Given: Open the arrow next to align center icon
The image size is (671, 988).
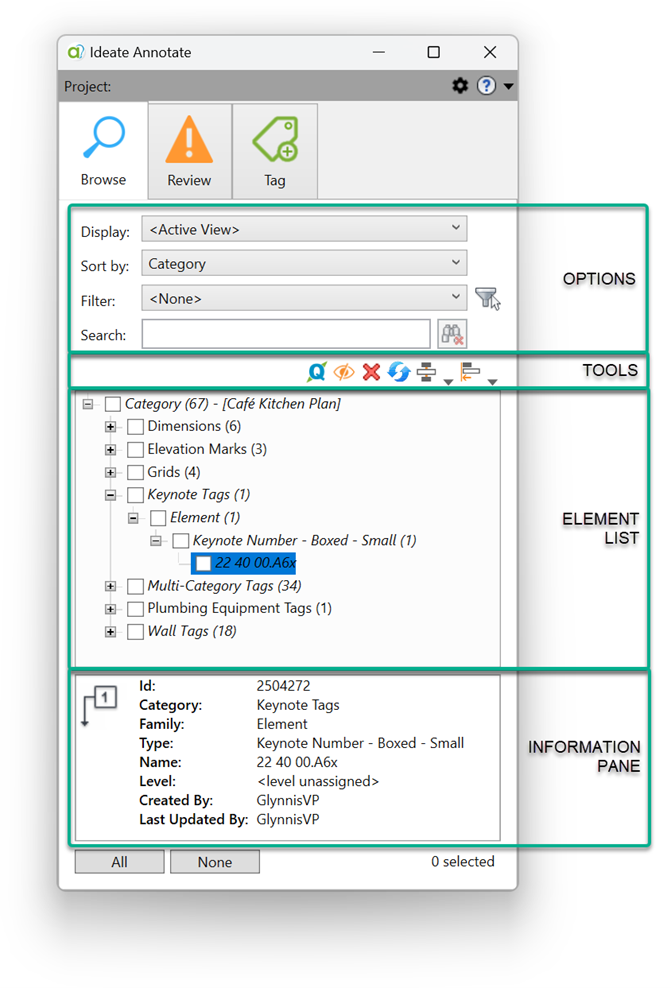Looking at the screenshot, I should pos(448,381).
